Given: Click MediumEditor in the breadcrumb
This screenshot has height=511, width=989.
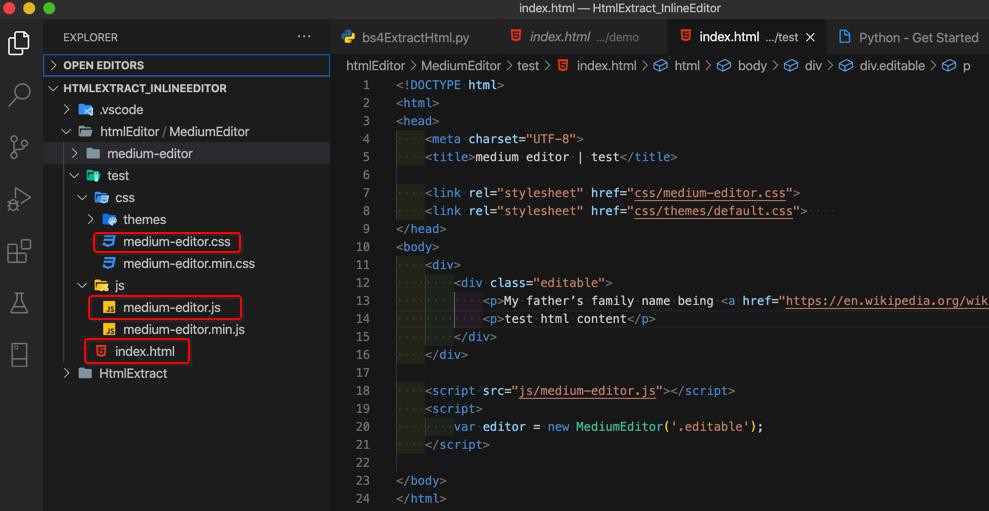Looking at the screenshot, I should pyautogui.click(x=460, y=66).
